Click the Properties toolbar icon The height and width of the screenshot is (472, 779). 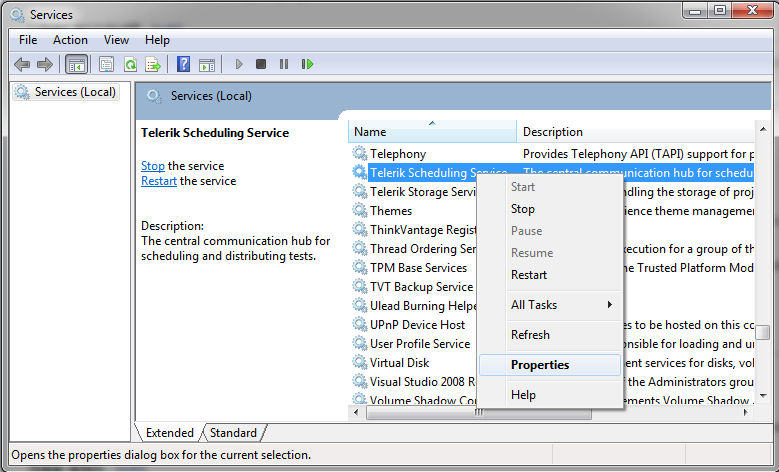[x=106, y=64]
